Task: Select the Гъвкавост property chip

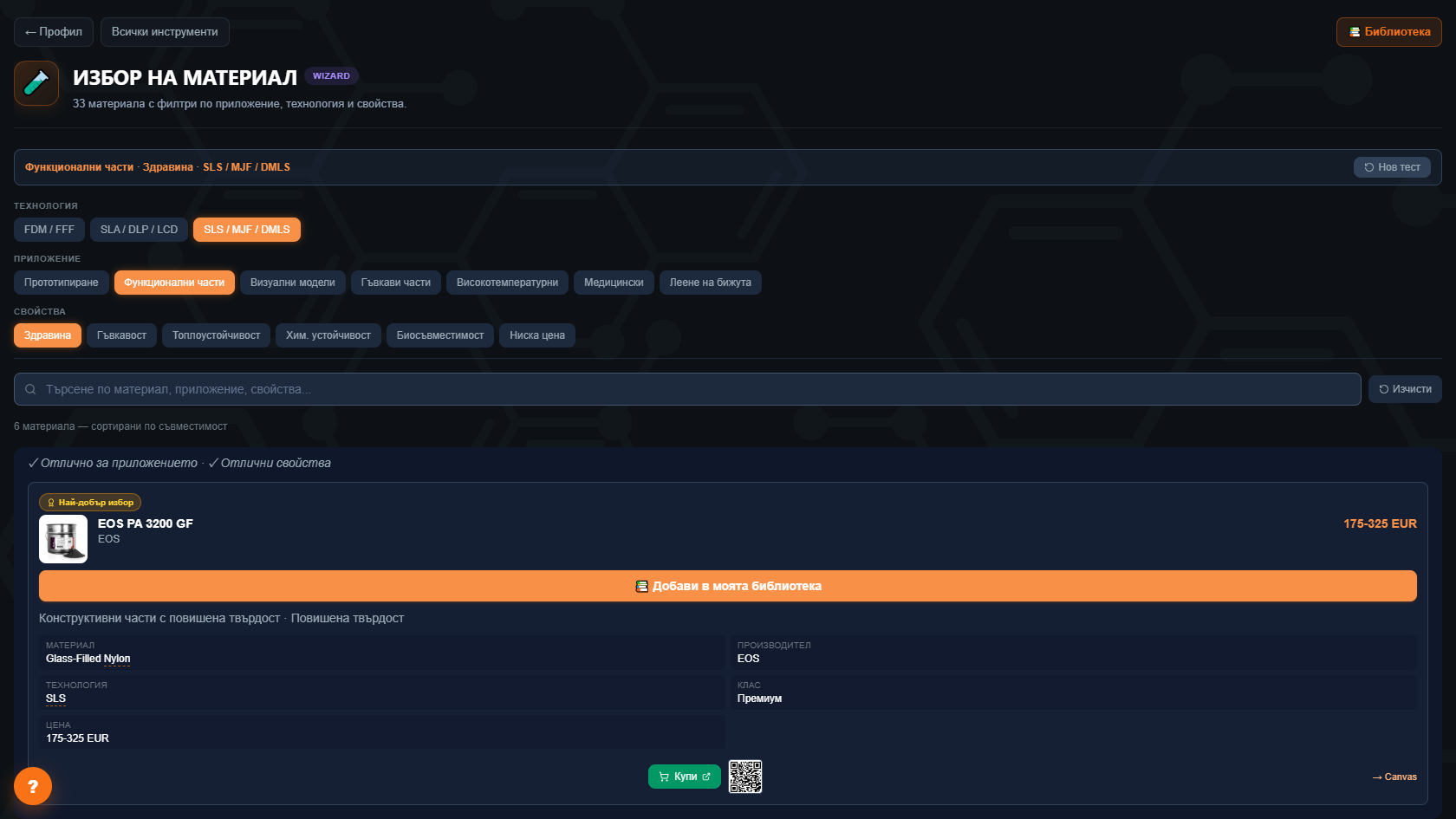Action: point(121,335)
